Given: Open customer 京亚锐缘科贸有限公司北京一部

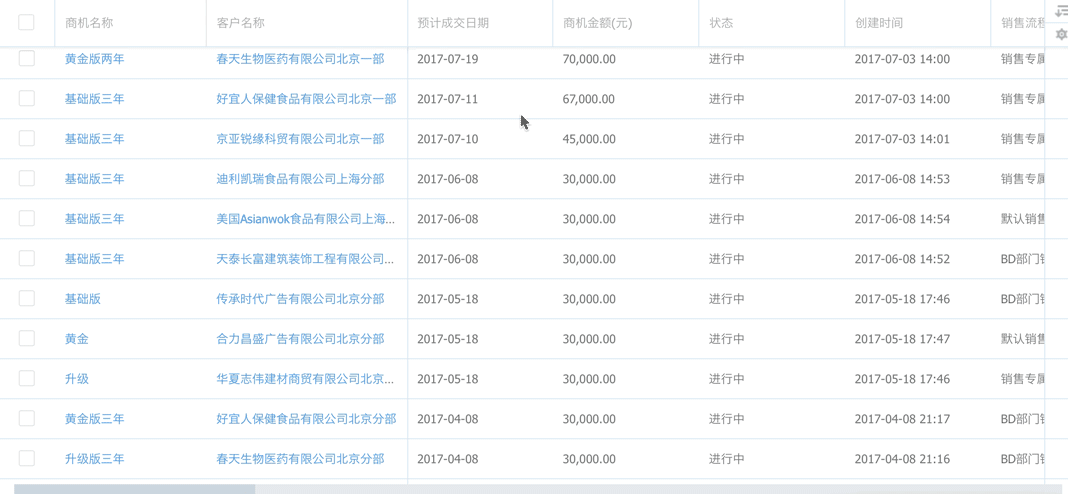Looking at the screenshot, I should click(x=300, y=139).
